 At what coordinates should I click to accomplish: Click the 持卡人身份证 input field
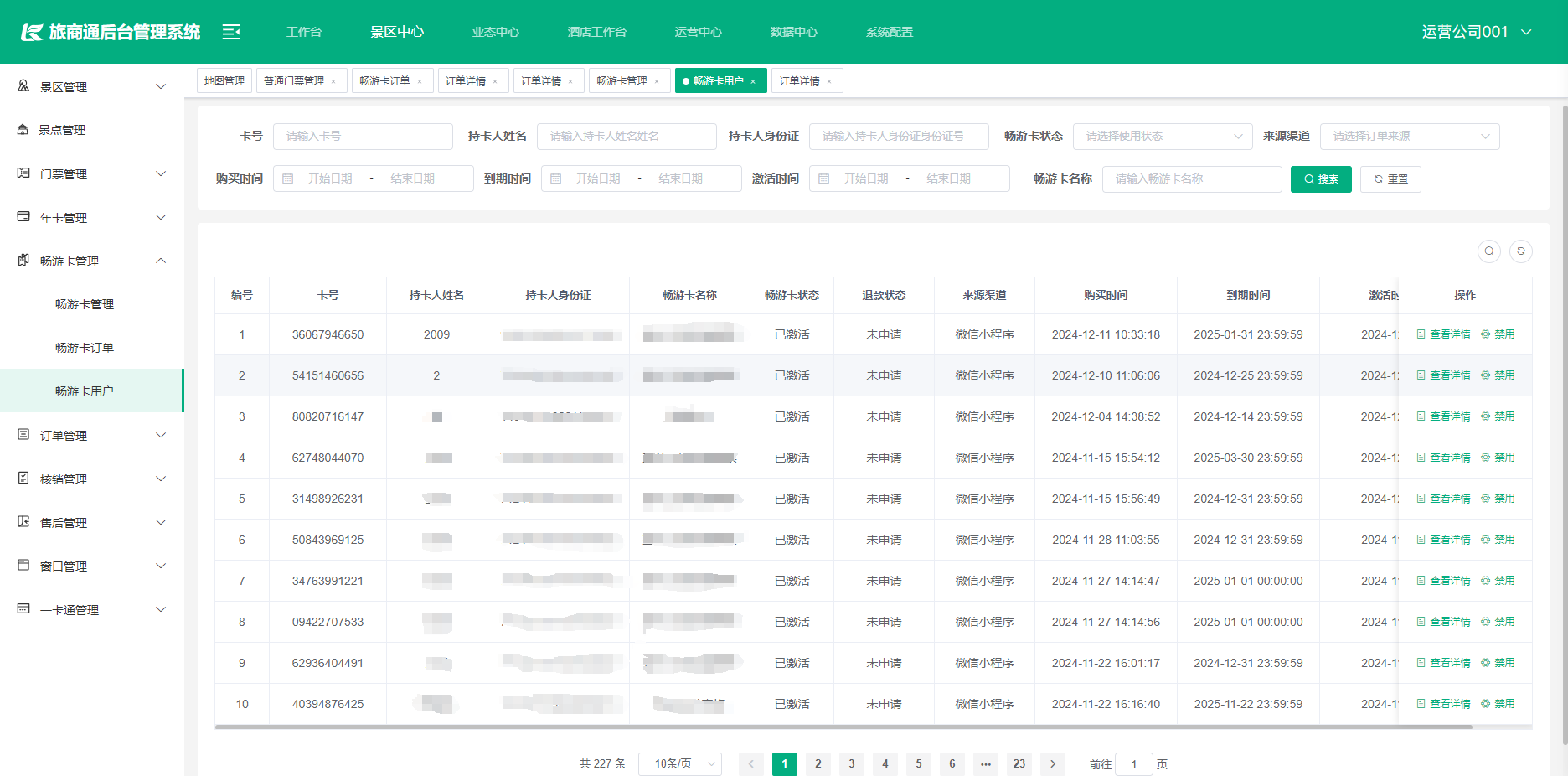(x=899, y=136)
